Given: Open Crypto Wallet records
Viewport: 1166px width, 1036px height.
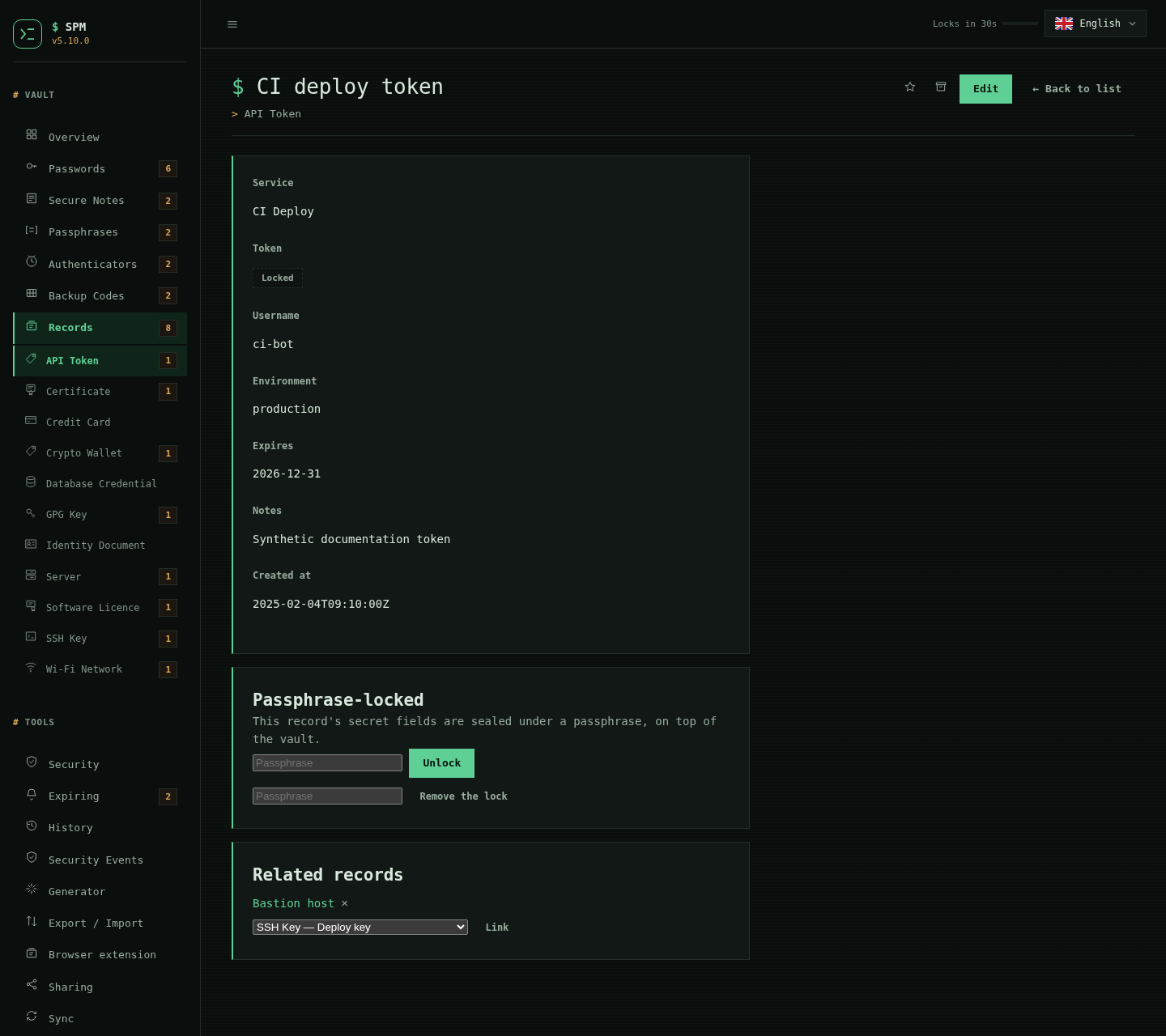Looking at the screenshot, I should coord(100,453).
